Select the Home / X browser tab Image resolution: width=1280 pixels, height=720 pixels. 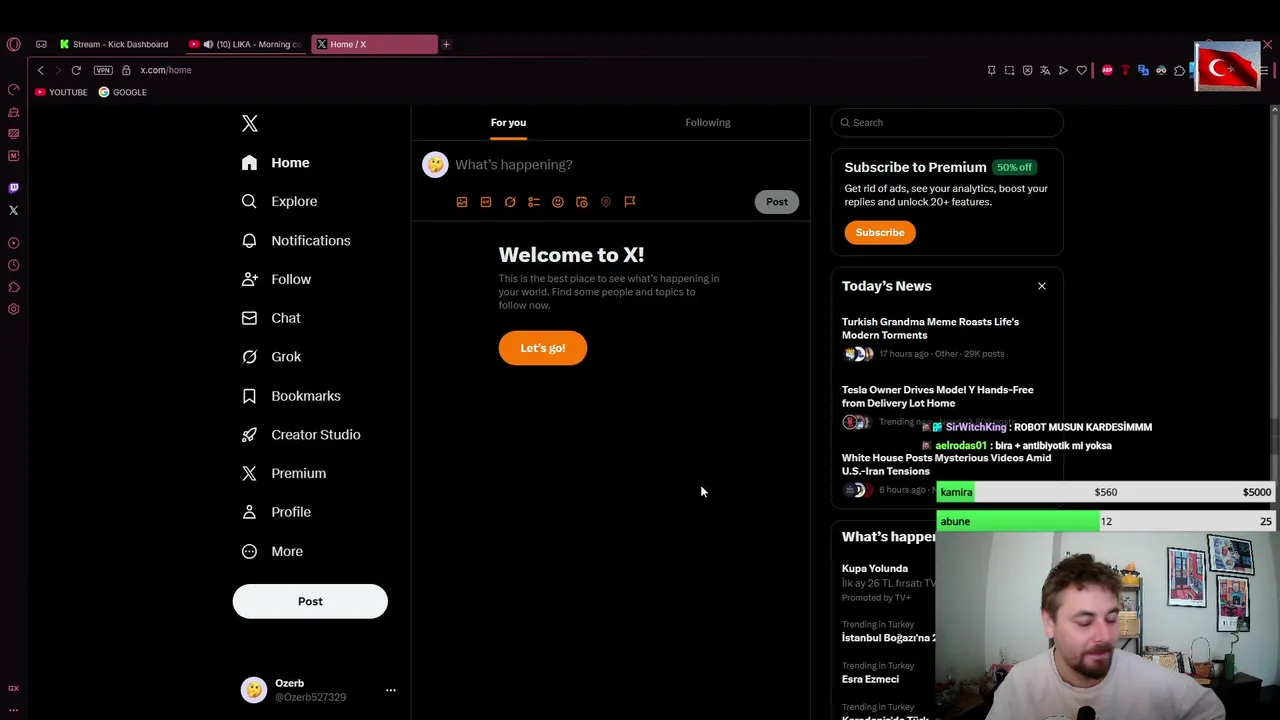click(374, 44)
